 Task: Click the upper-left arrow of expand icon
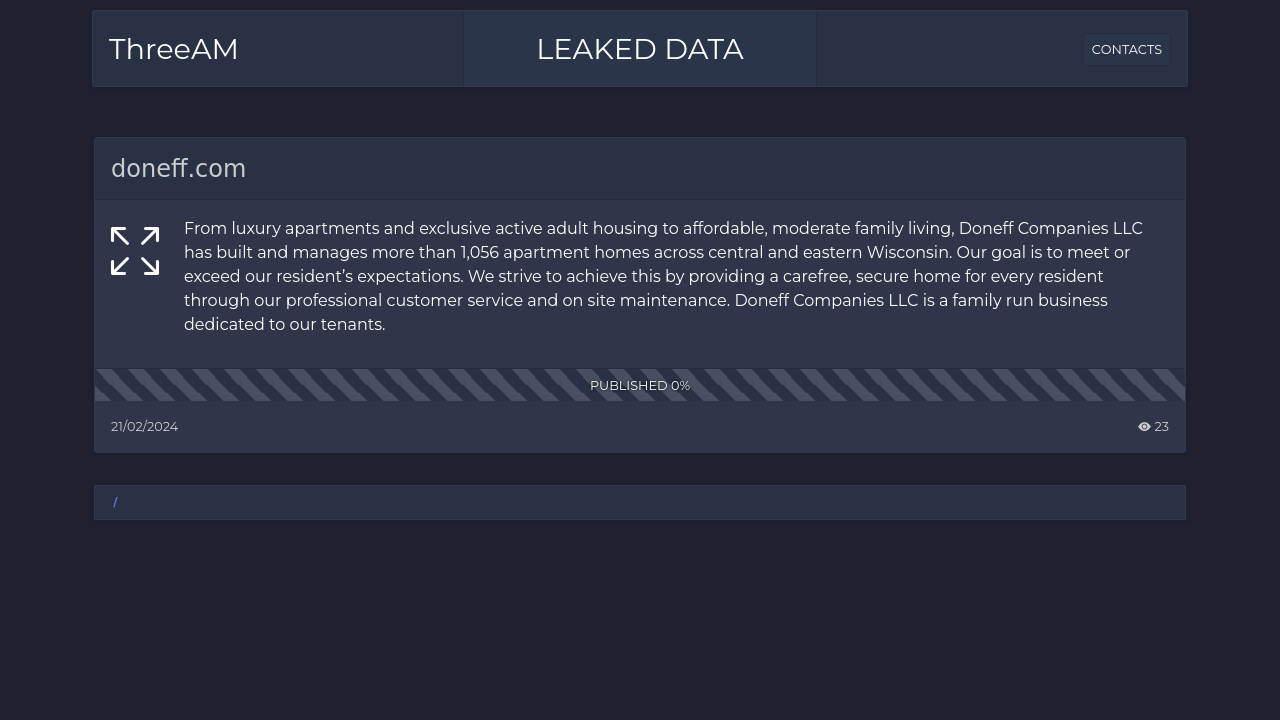[x=120, y=236]
